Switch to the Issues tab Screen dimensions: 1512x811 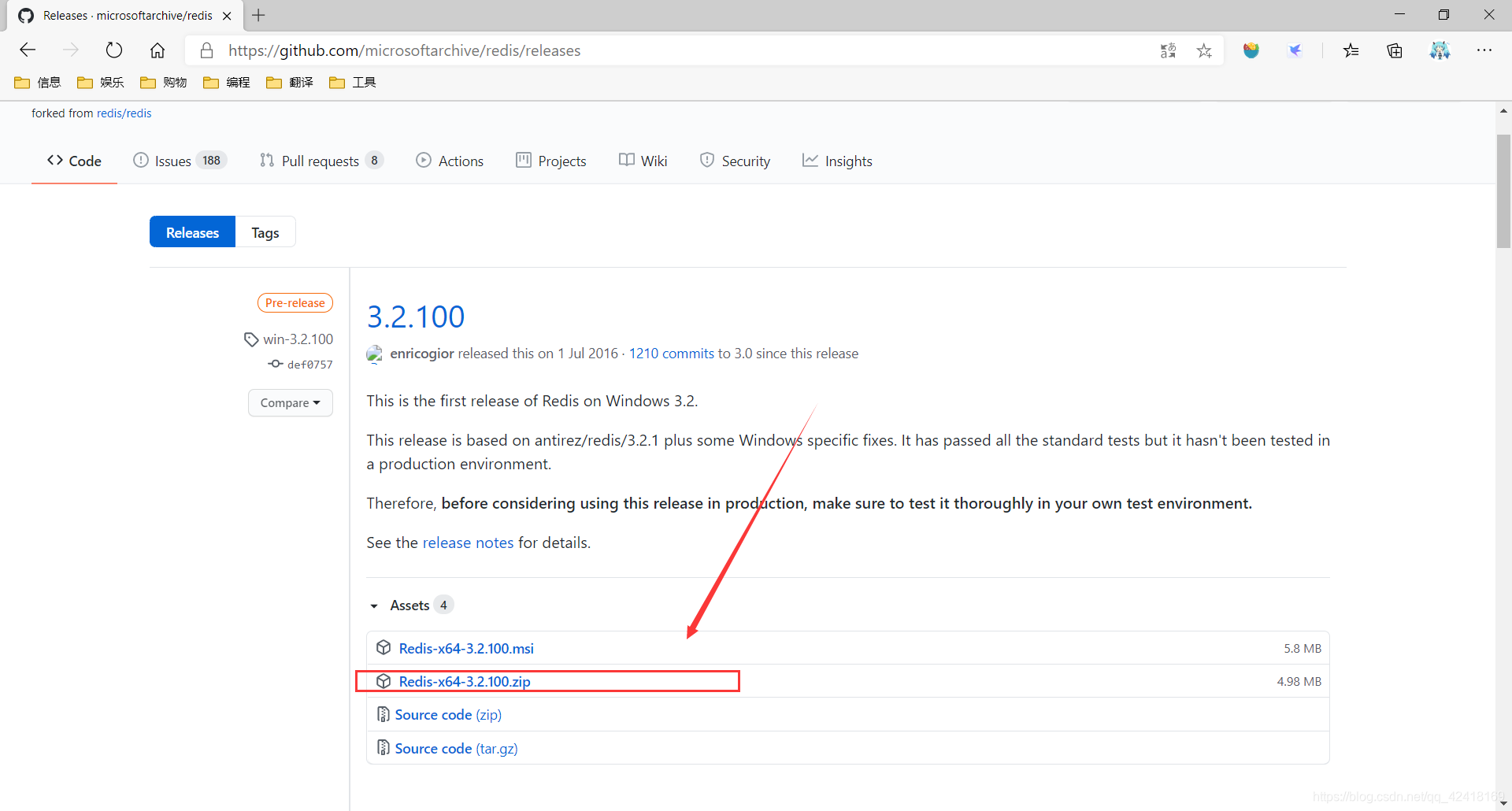pos(180,161)
